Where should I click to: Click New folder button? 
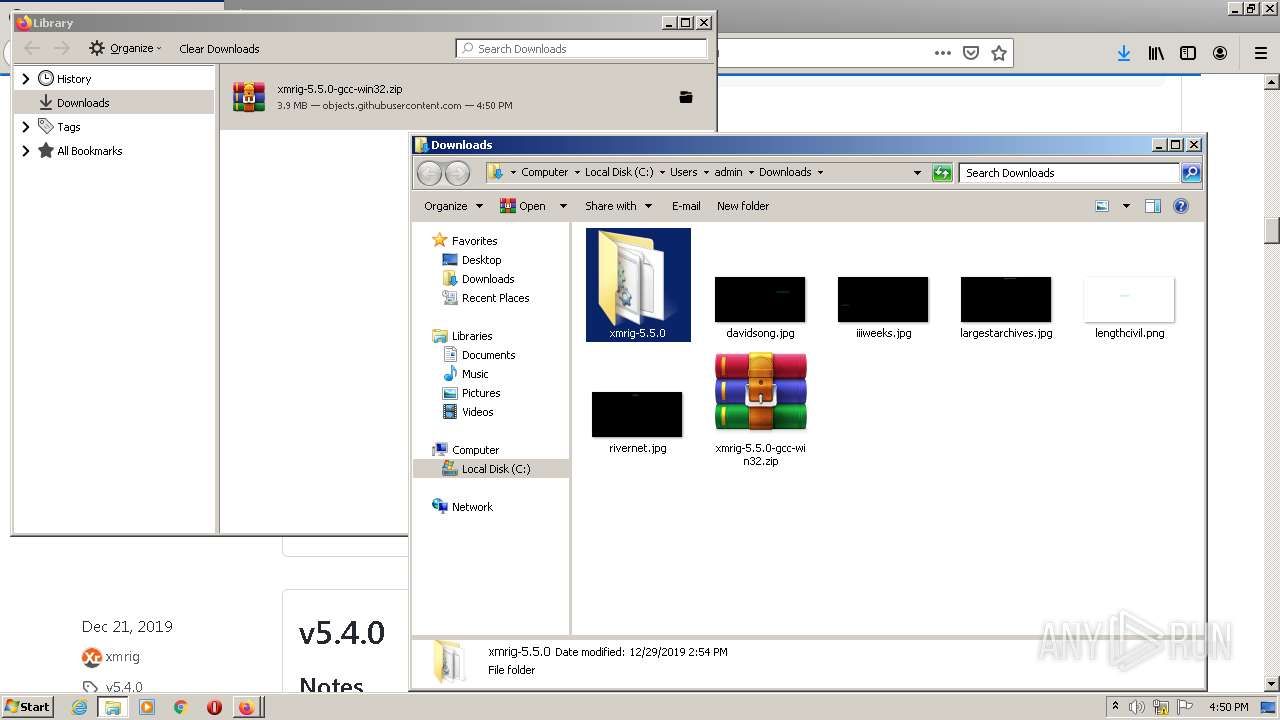click(743, 206)
